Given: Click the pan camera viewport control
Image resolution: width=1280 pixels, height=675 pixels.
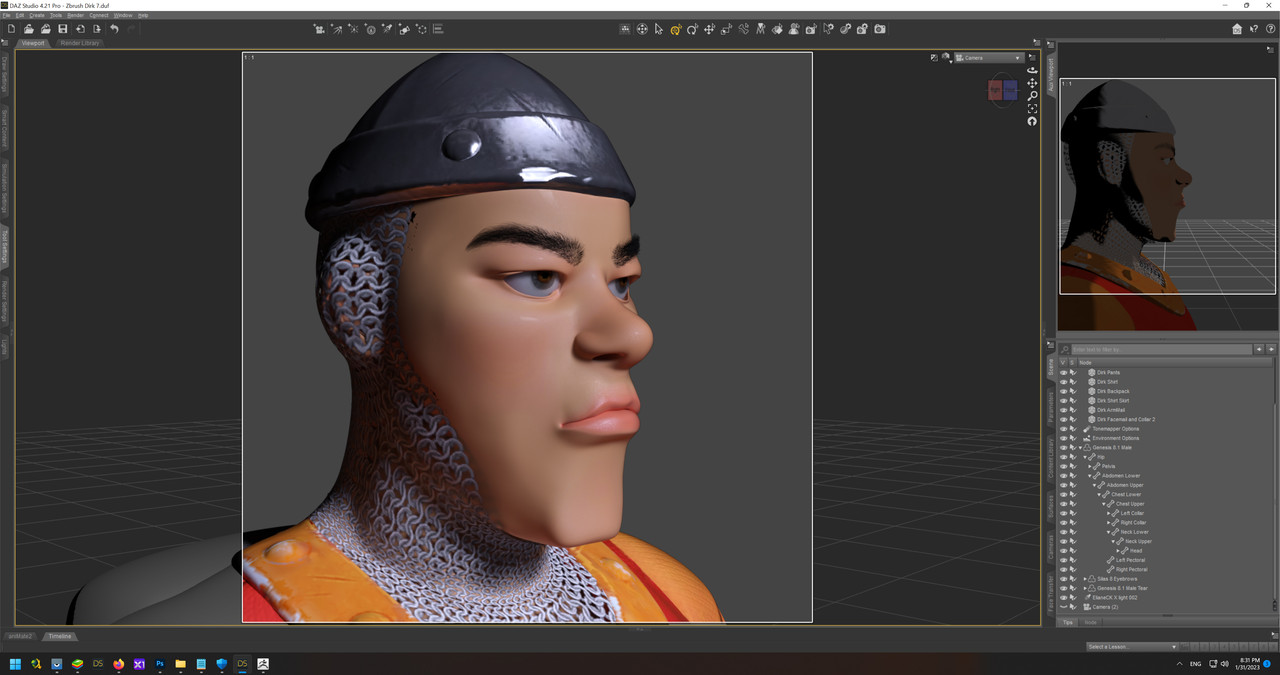Looking at the screenshot, I should 1032,83.
